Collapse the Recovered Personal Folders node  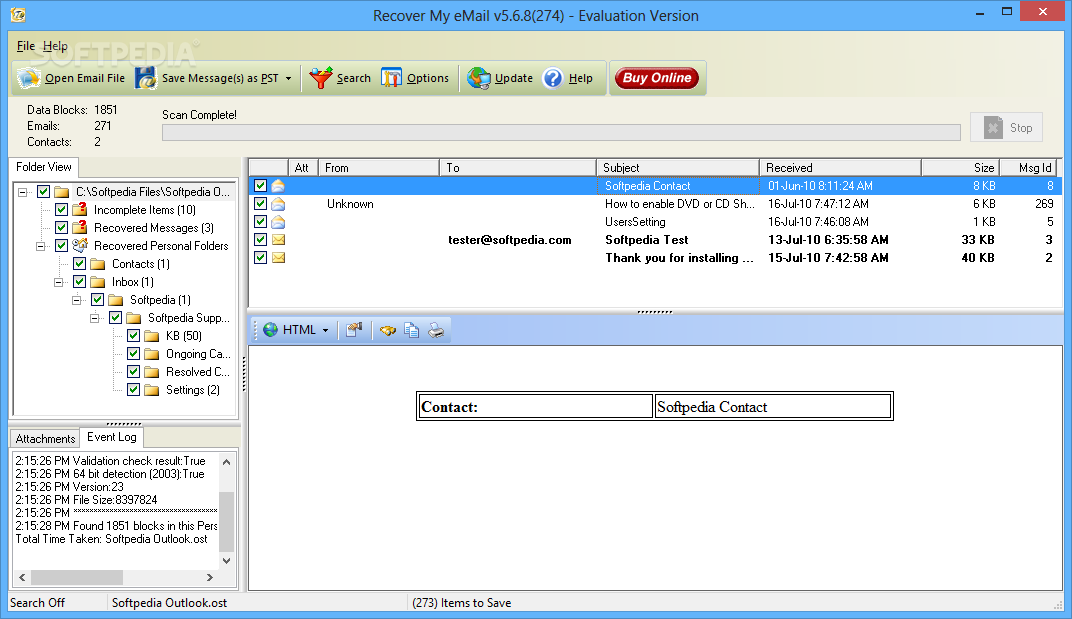[41, 246]
